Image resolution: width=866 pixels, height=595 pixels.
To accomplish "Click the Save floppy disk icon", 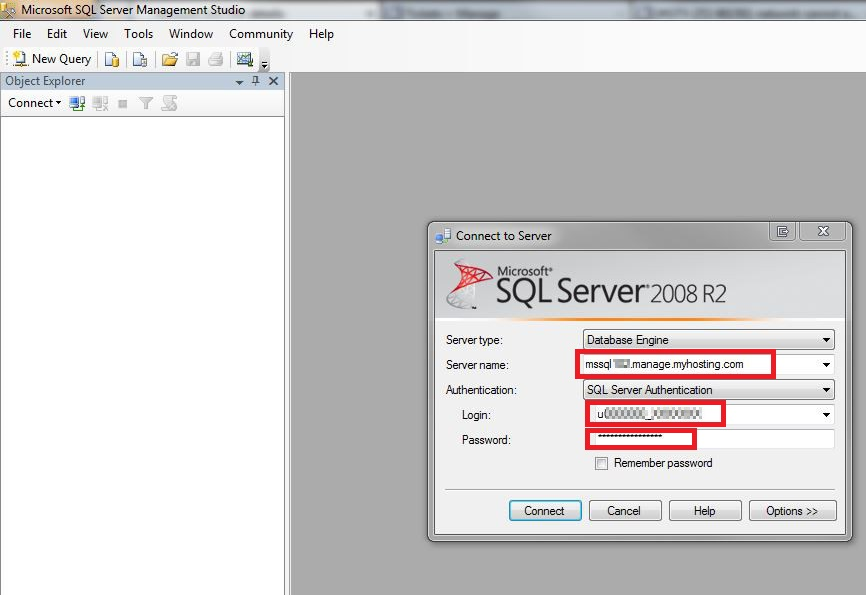I will click(x=193, y=59).
